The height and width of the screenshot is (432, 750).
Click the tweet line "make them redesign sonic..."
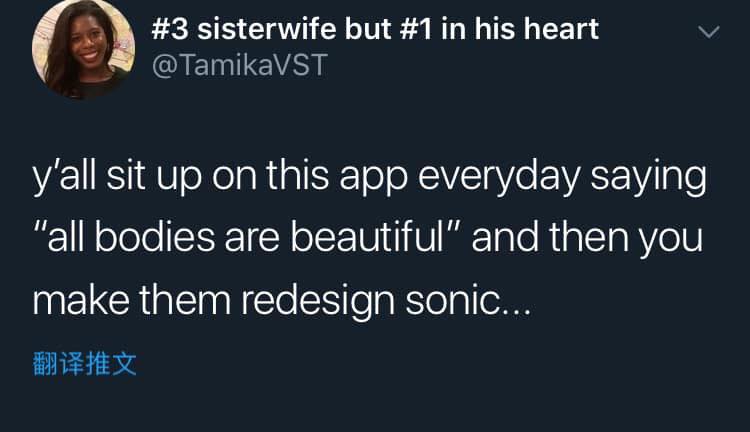pos(282,299)
